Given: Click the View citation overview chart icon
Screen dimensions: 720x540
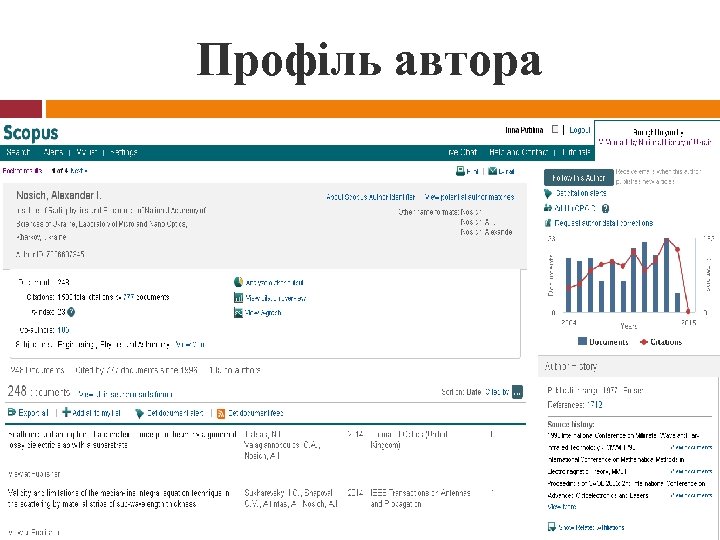Looking at the screenshot, I should coord(238,298).
